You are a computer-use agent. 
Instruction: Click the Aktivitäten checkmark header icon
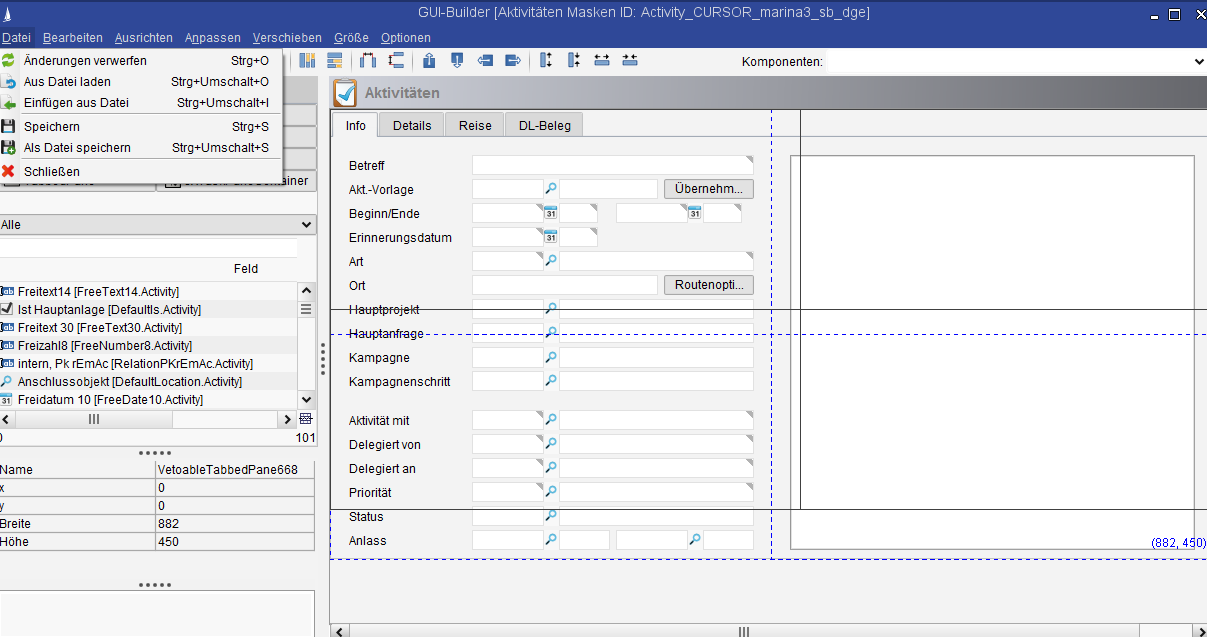click(345, 93)
